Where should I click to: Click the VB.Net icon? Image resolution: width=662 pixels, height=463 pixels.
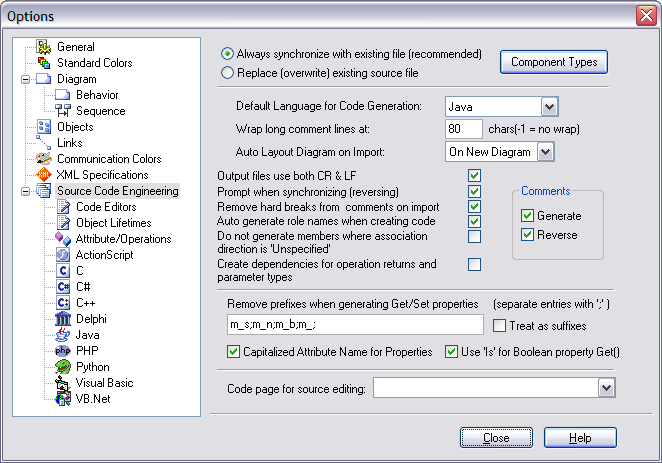pos(63,399)
